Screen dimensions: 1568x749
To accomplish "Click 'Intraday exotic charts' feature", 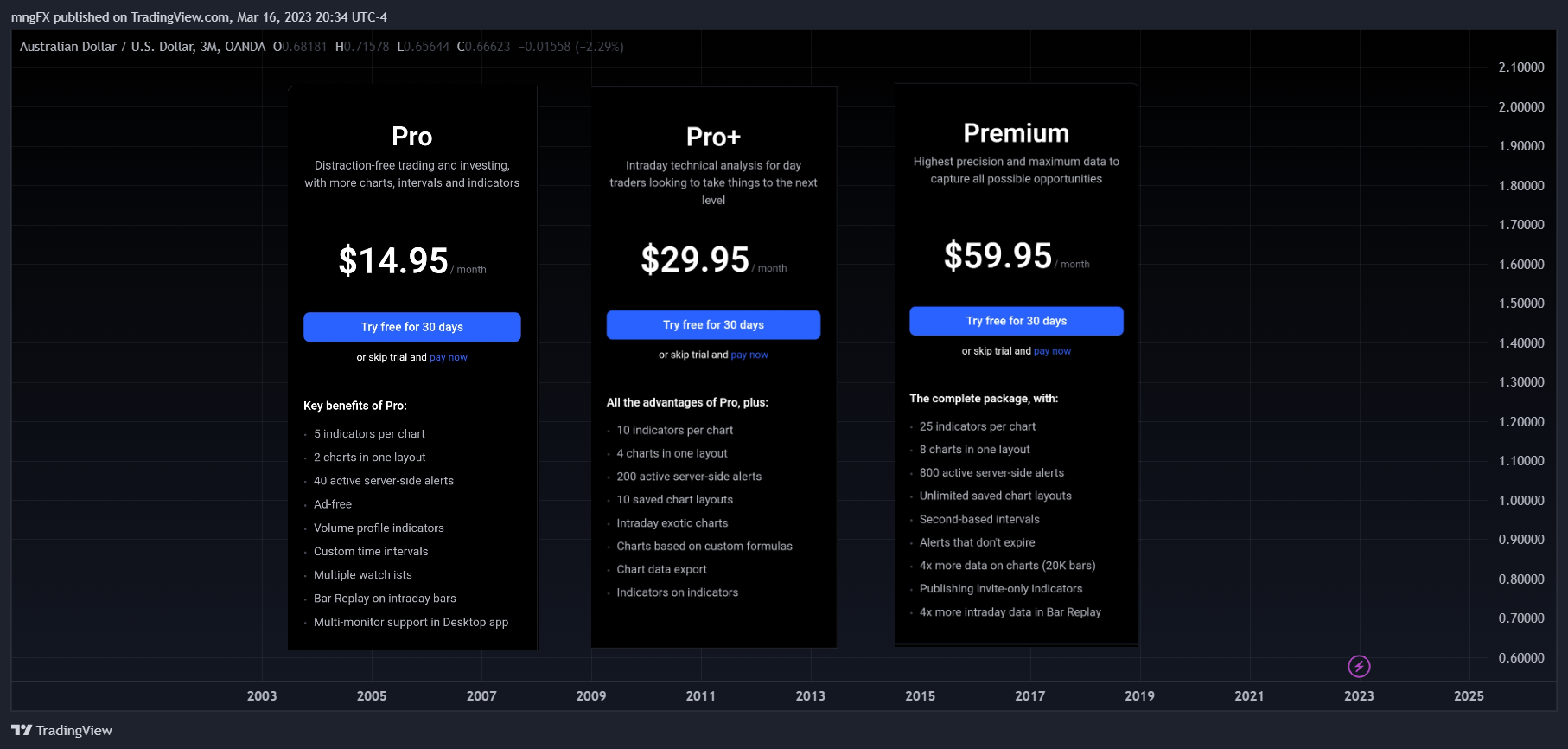I will (672, 523).
